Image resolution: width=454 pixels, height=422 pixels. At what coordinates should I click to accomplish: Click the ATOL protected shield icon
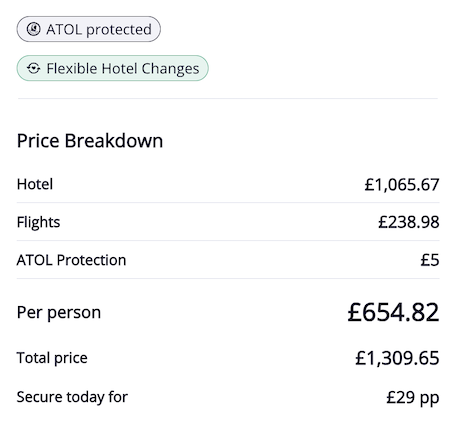click(x=33, y=29)
